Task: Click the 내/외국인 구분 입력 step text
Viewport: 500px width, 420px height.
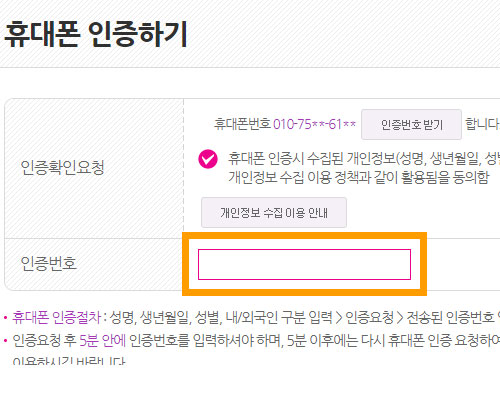Action: coord(279,317)
